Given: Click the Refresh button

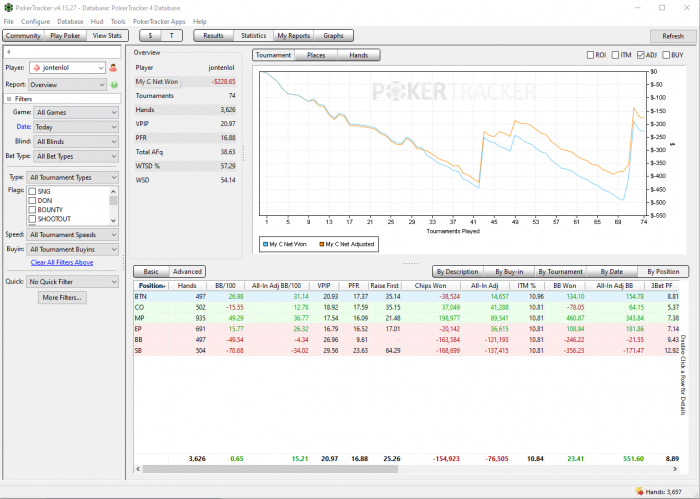Looking at the screenshot, I should coord(673,36).
